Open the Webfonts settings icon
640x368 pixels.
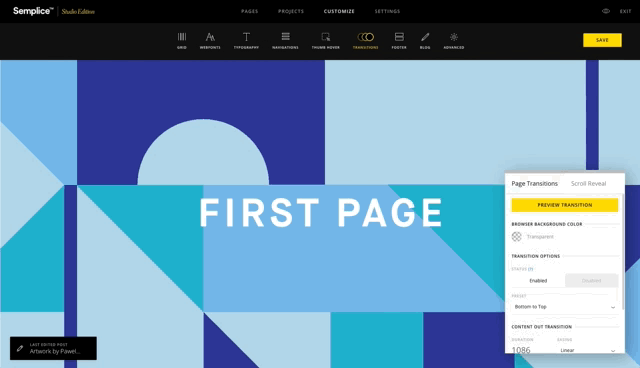pos(210,37)
